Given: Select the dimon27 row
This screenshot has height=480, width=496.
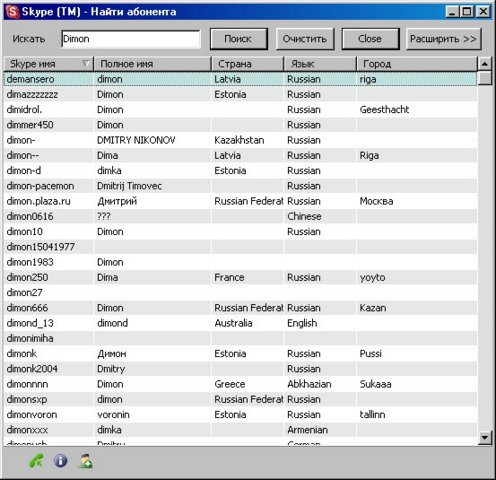Looking at the screenshot, I should pyautogui.click(x=240, y=293).
